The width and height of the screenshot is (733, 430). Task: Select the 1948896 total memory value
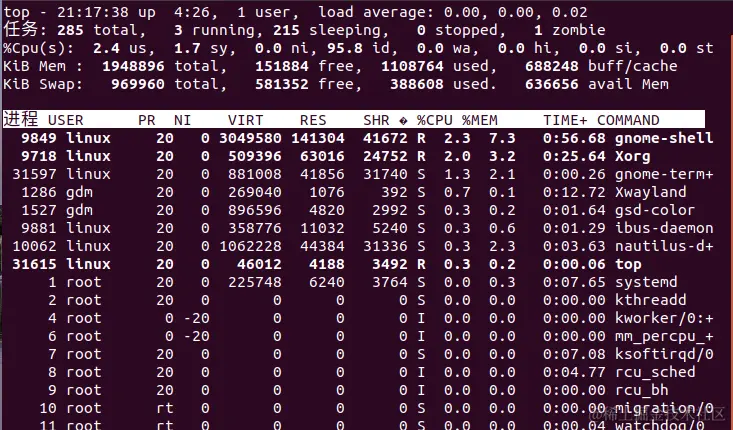click(133, 66)
